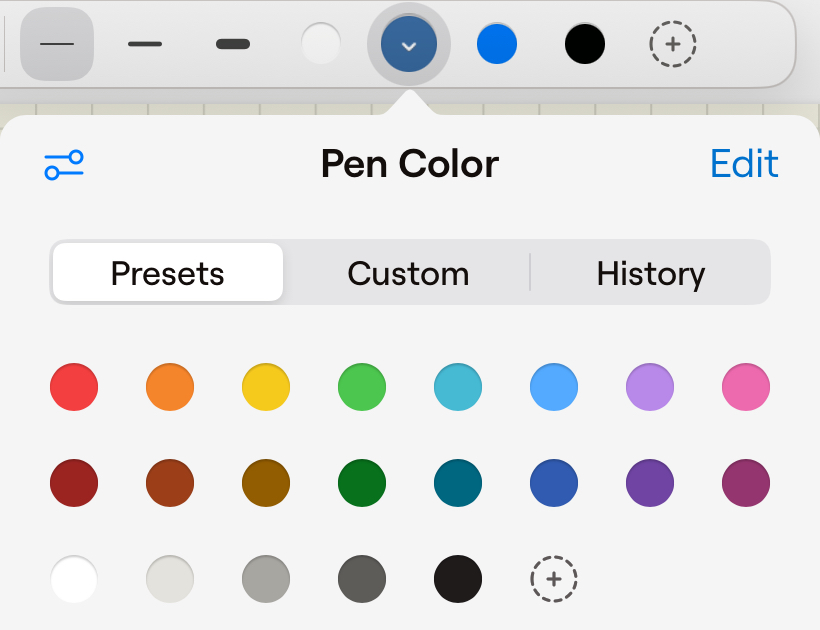Open the add-color plus inside the presets grid
Viewport: 820px width, 630px height.
(554, 579)
